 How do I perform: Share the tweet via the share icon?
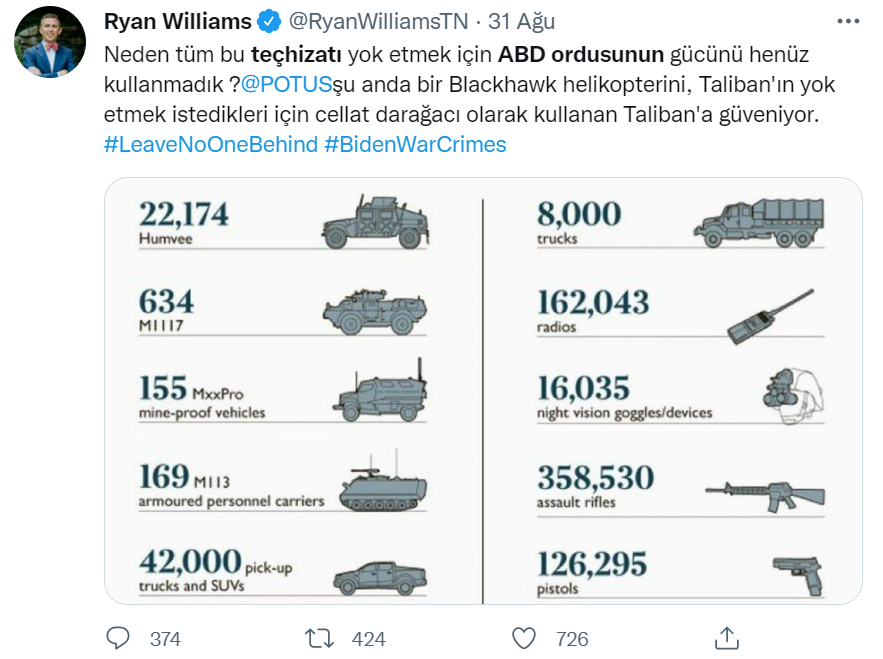[x=727, y=638]
